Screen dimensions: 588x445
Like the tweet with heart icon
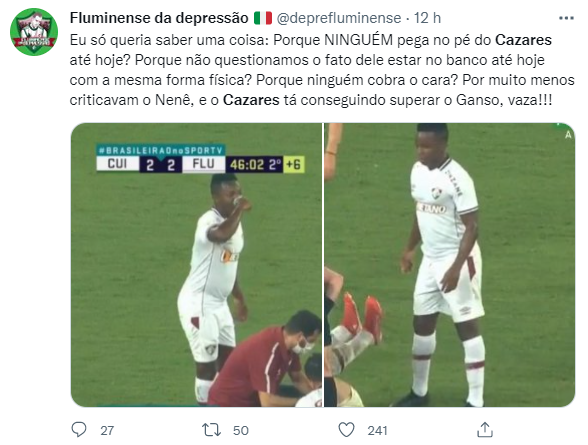point(346,430)
